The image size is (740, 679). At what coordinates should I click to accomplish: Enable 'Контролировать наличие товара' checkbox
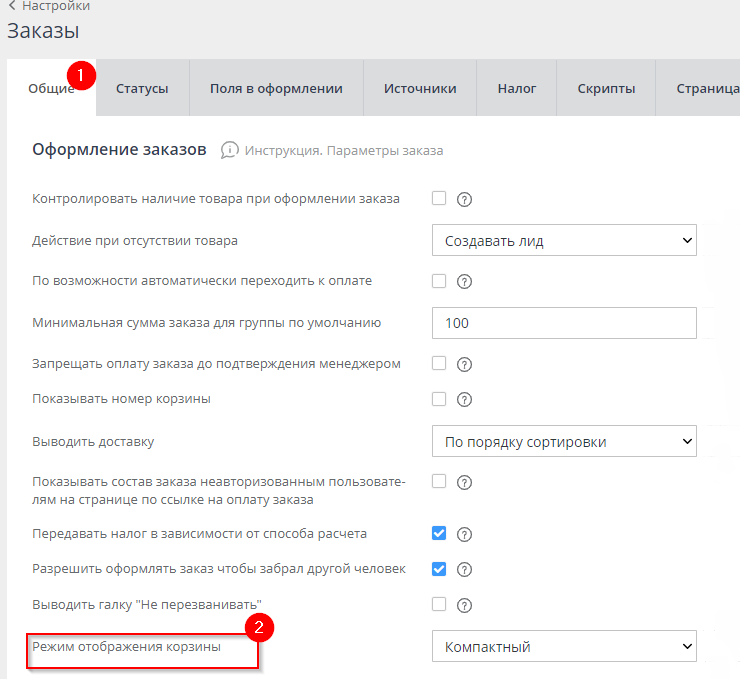click(x=439, y=198)
